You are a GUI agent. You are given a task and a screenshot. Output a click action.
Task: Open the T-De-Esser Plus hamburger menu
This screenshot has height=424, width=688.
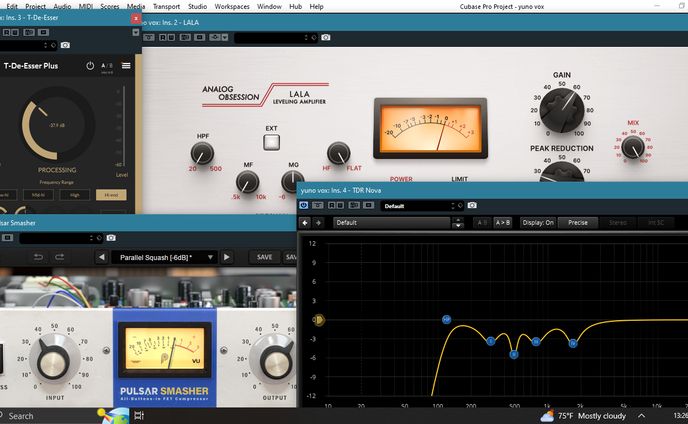pos(126,66)
